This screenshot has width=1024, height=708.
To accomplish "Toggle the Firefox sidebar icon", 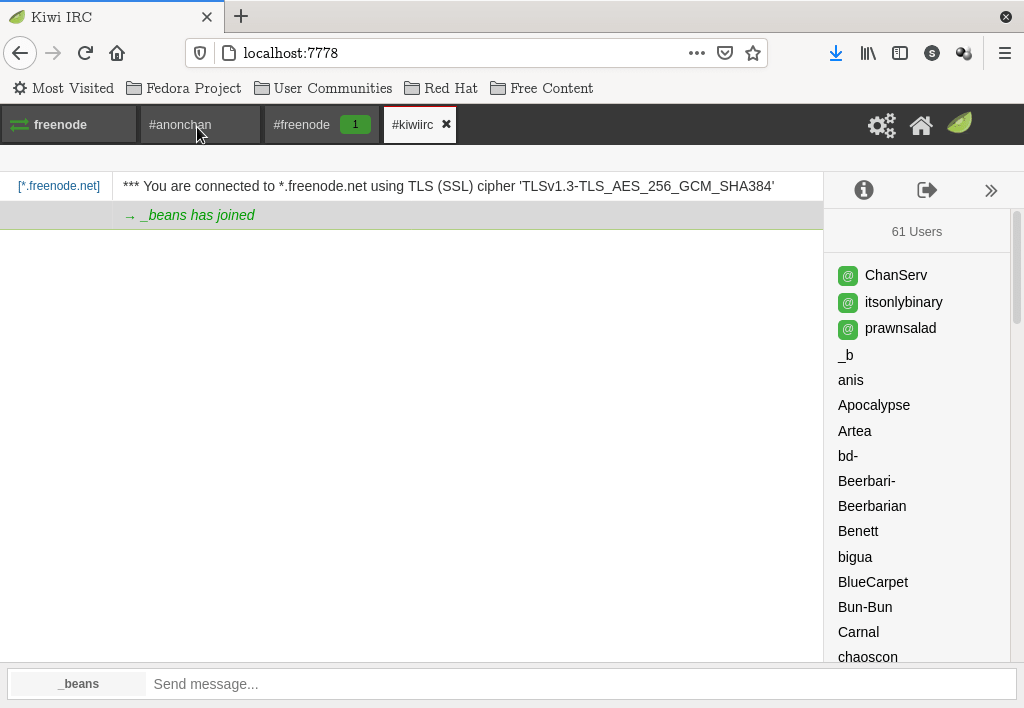I will 900,53.
